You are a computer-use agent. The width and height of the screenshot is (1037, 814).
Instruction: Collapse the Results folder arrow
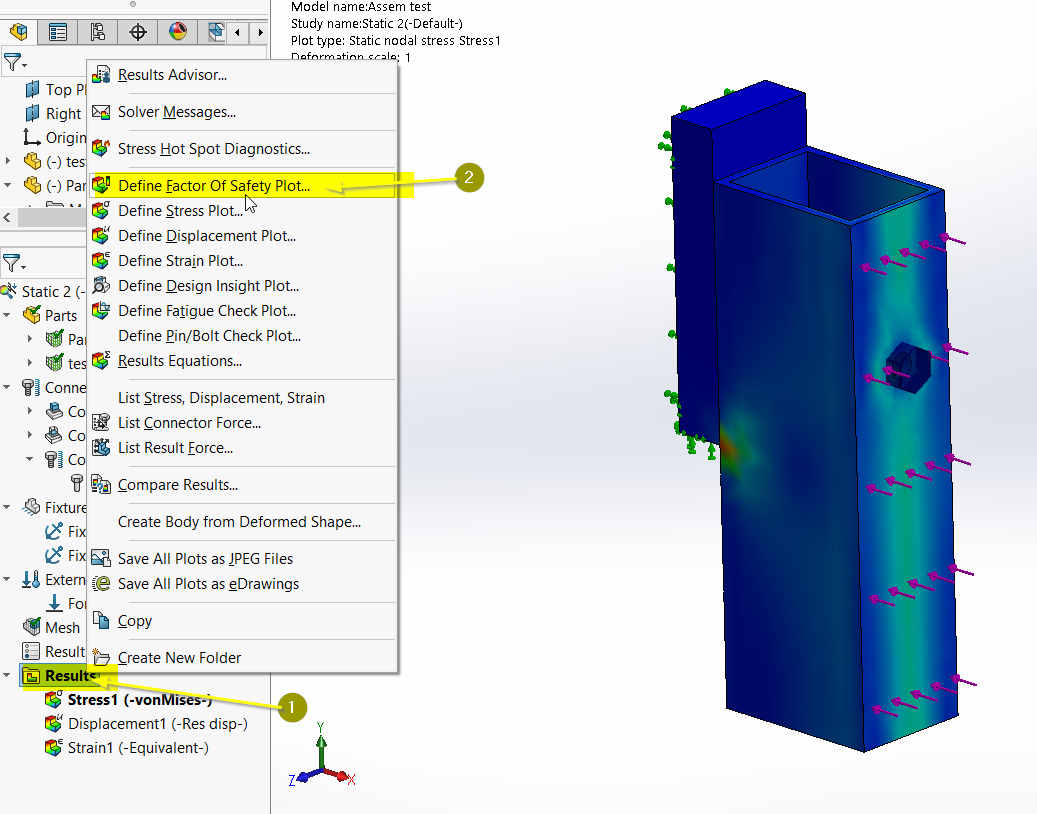point(7,676)
